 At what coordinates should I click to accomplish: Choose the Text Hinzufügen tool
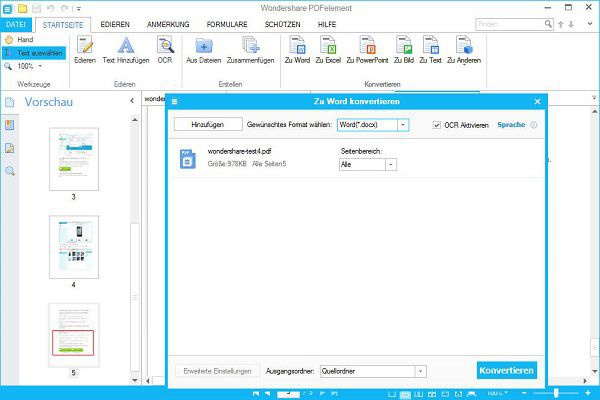click(x=126, y=50)
